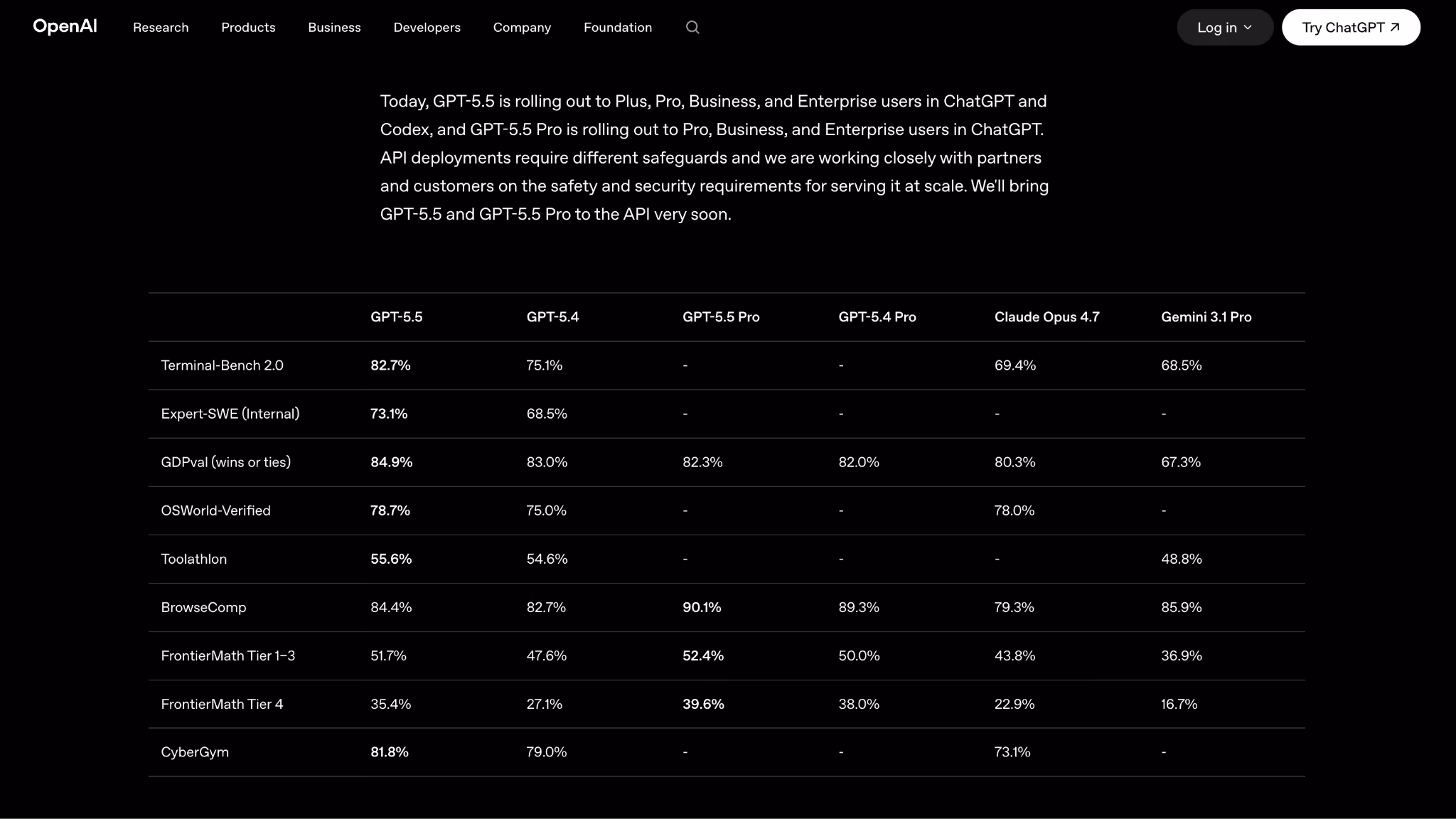The width and height of the screenshot is (1456, 819).
Task: Open the search magnifier icon
Action: (692, 27)
